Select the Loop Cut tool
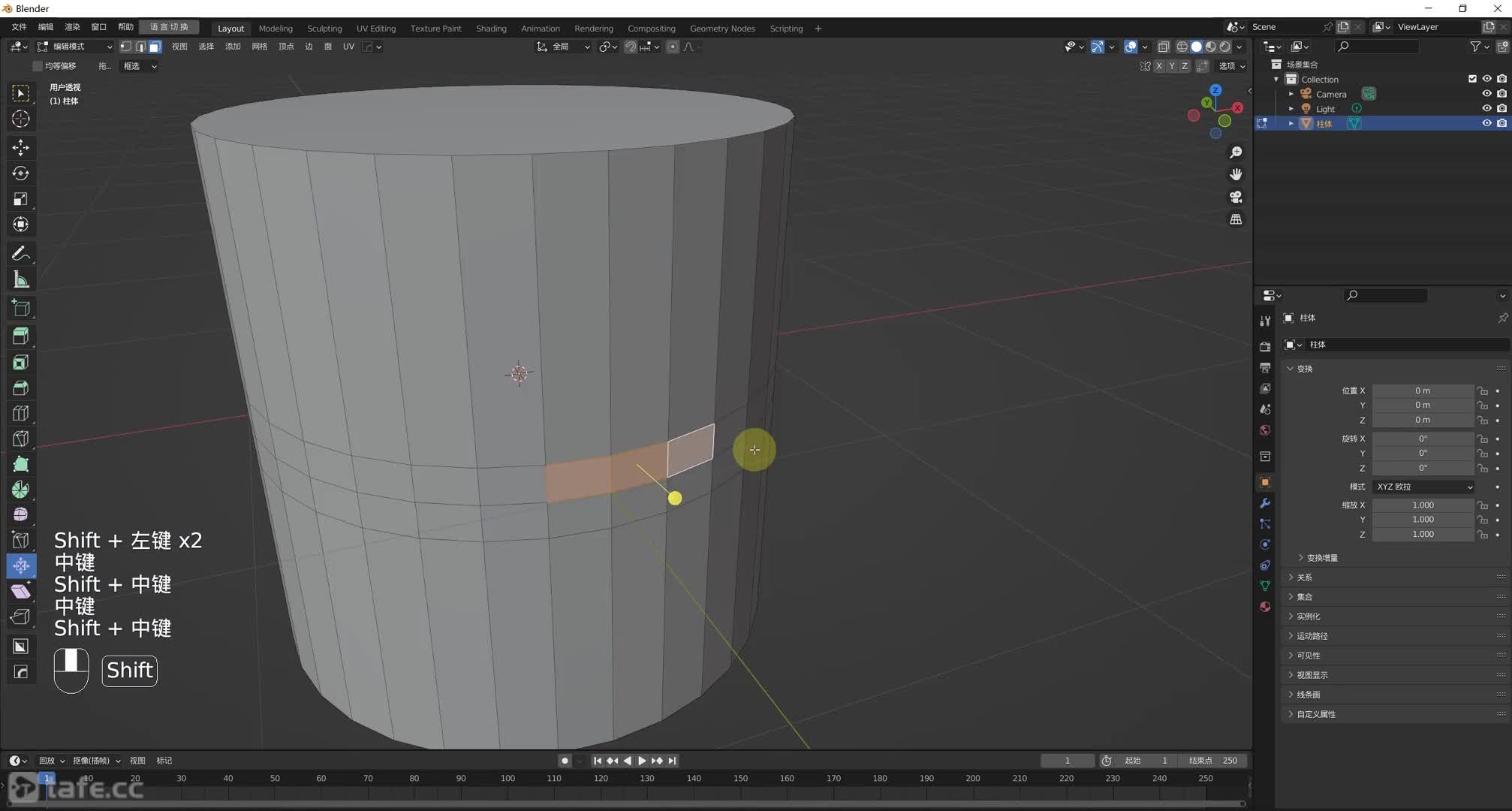 21,413
